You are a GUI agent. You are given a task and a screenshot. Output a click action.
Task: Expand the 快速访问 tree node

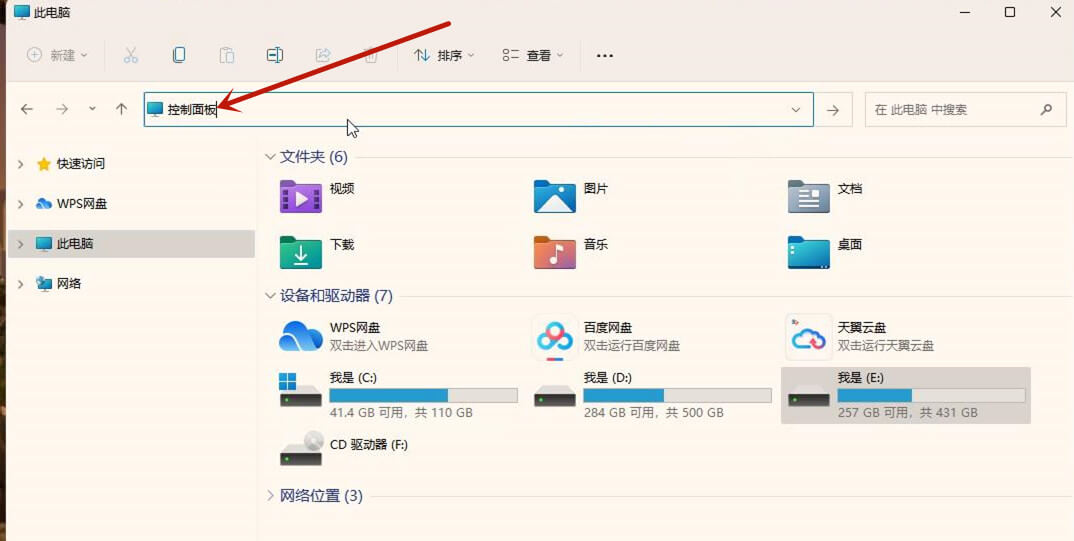(21, 164)
